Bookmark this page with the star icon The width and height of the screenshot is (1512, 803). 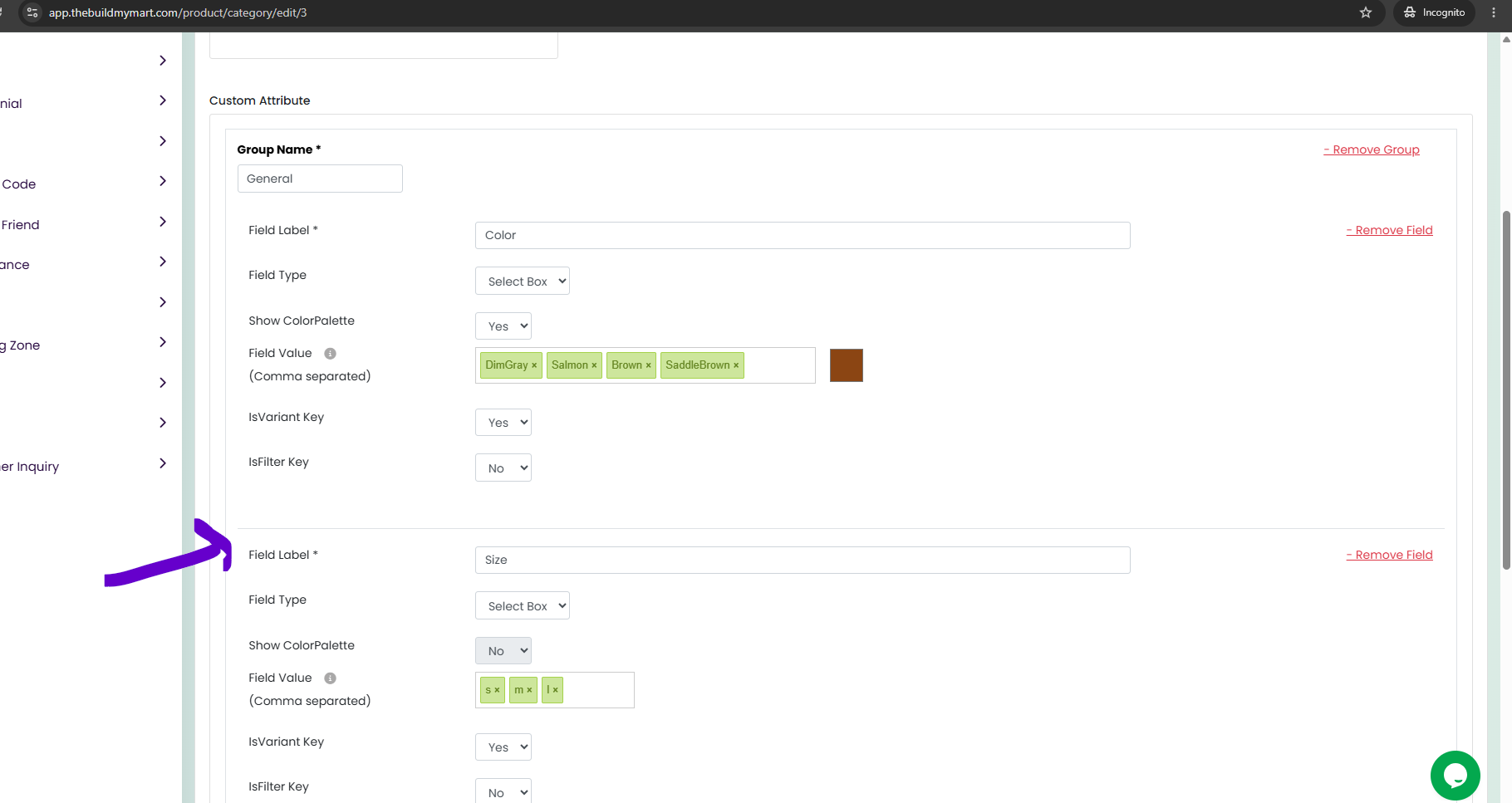point(1366,12)
